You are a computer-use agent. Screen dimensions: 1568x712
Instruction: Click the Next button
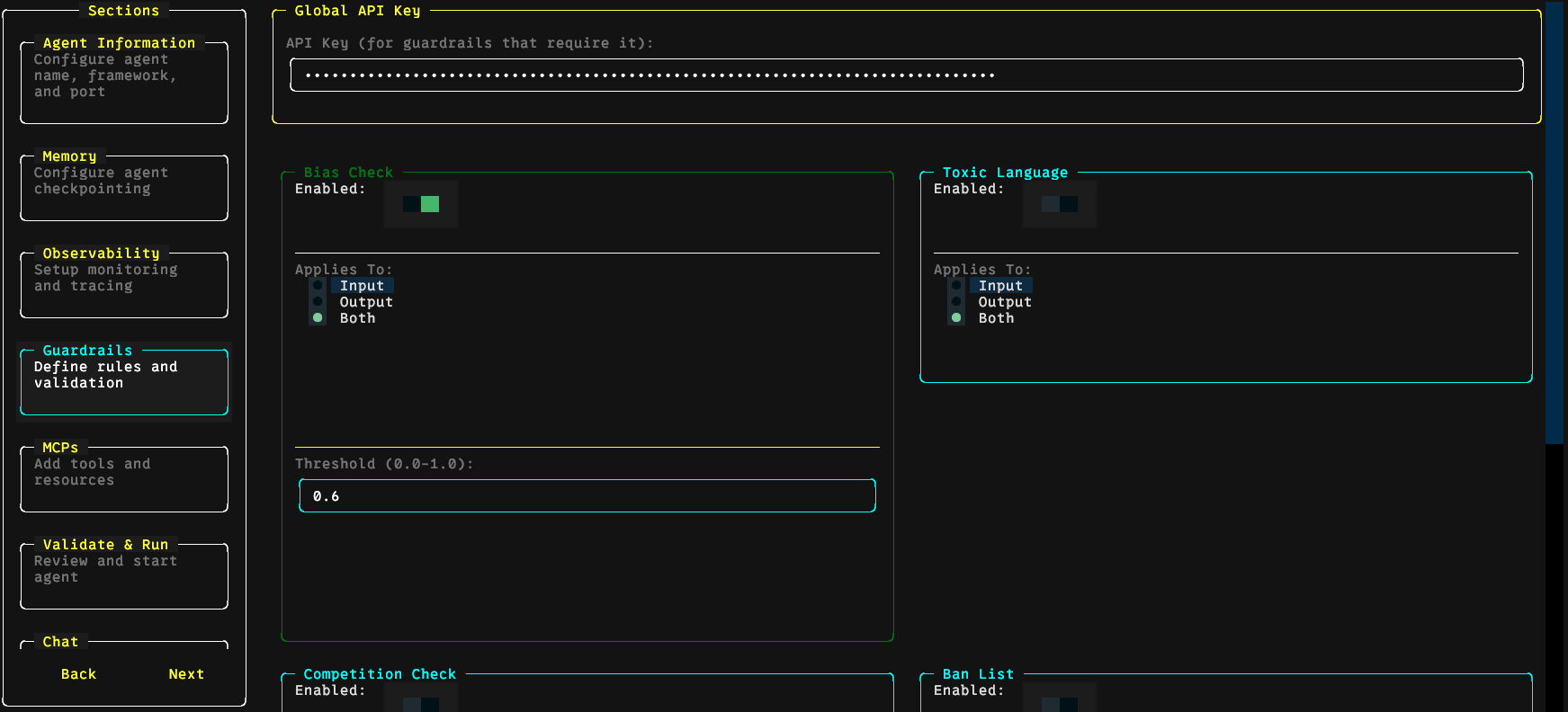pyautogui.click(x=186, y=674)
